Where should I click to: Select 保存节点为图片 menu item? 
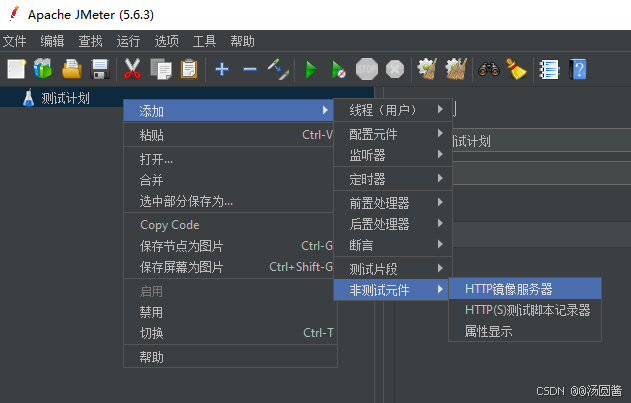pyautogui.click(x=229, y=246)
